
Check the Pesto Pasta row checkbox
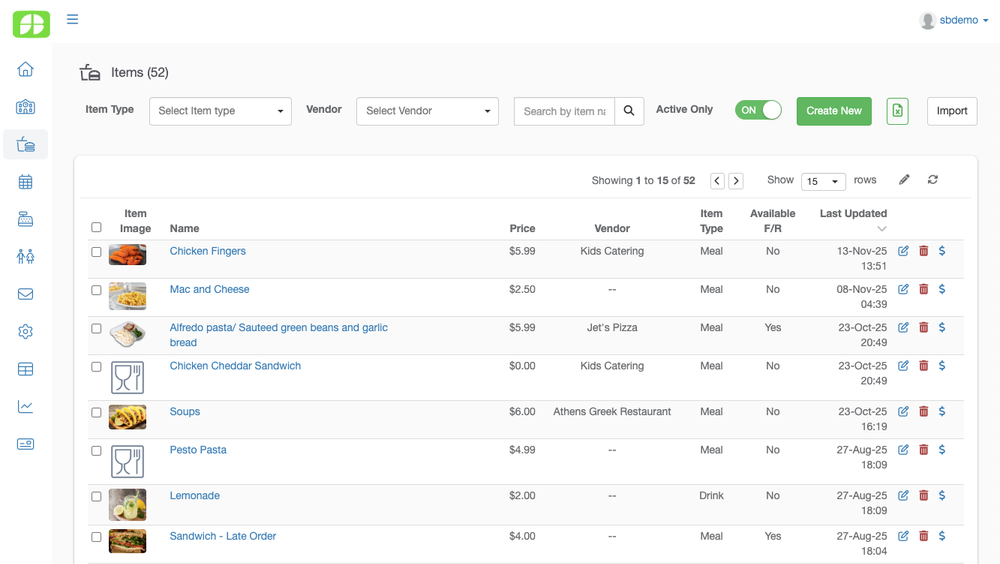coord(96,451)
